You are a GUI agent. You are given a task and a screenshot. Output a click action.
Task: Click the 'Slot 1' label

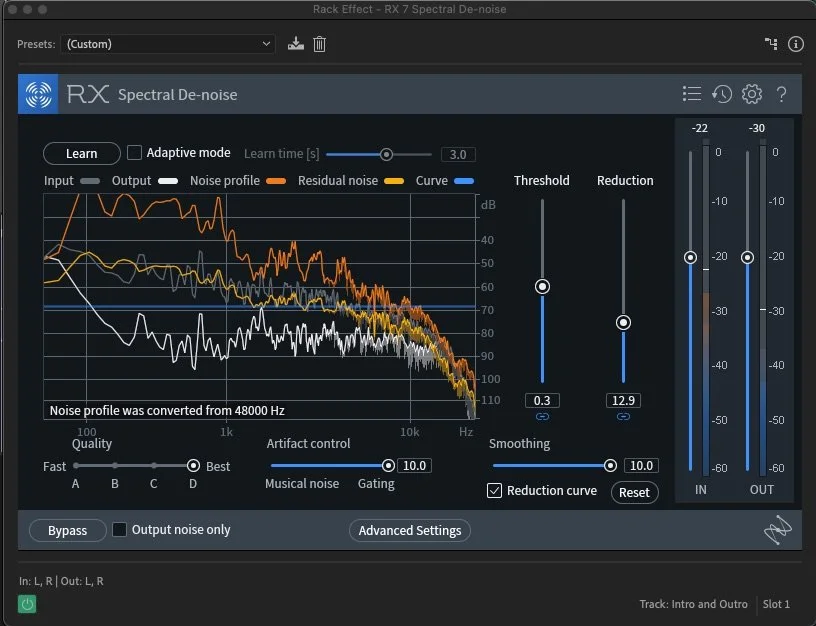(776, 604)
